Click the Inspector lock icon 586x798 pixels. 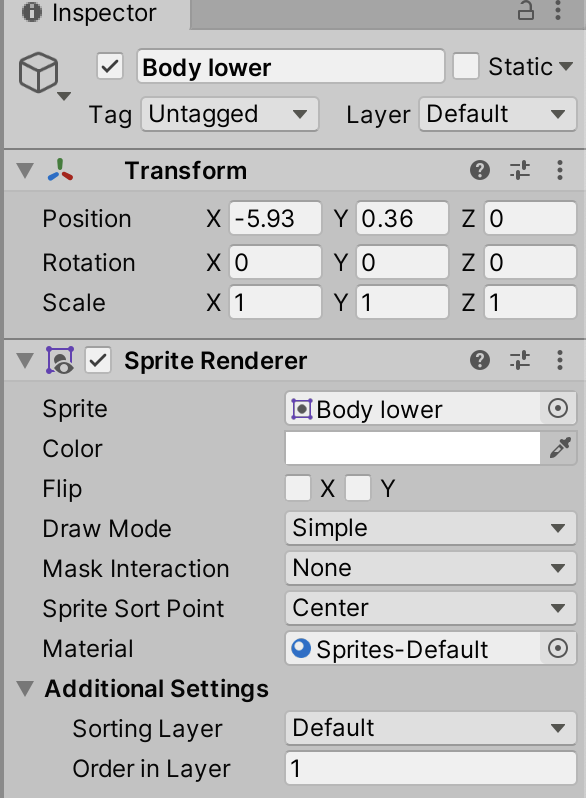coord(525,10)
